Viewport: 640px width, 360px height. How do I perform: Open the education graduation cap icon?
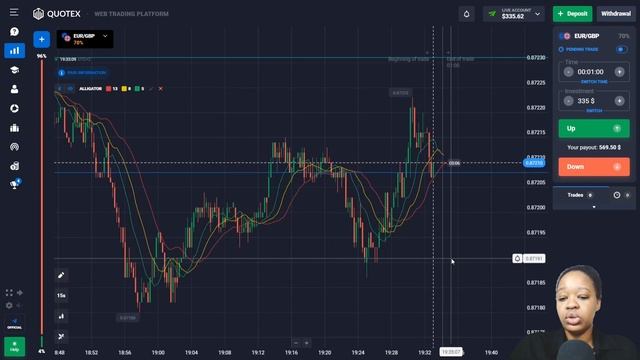pyautogui.click(x=14, y=70)
